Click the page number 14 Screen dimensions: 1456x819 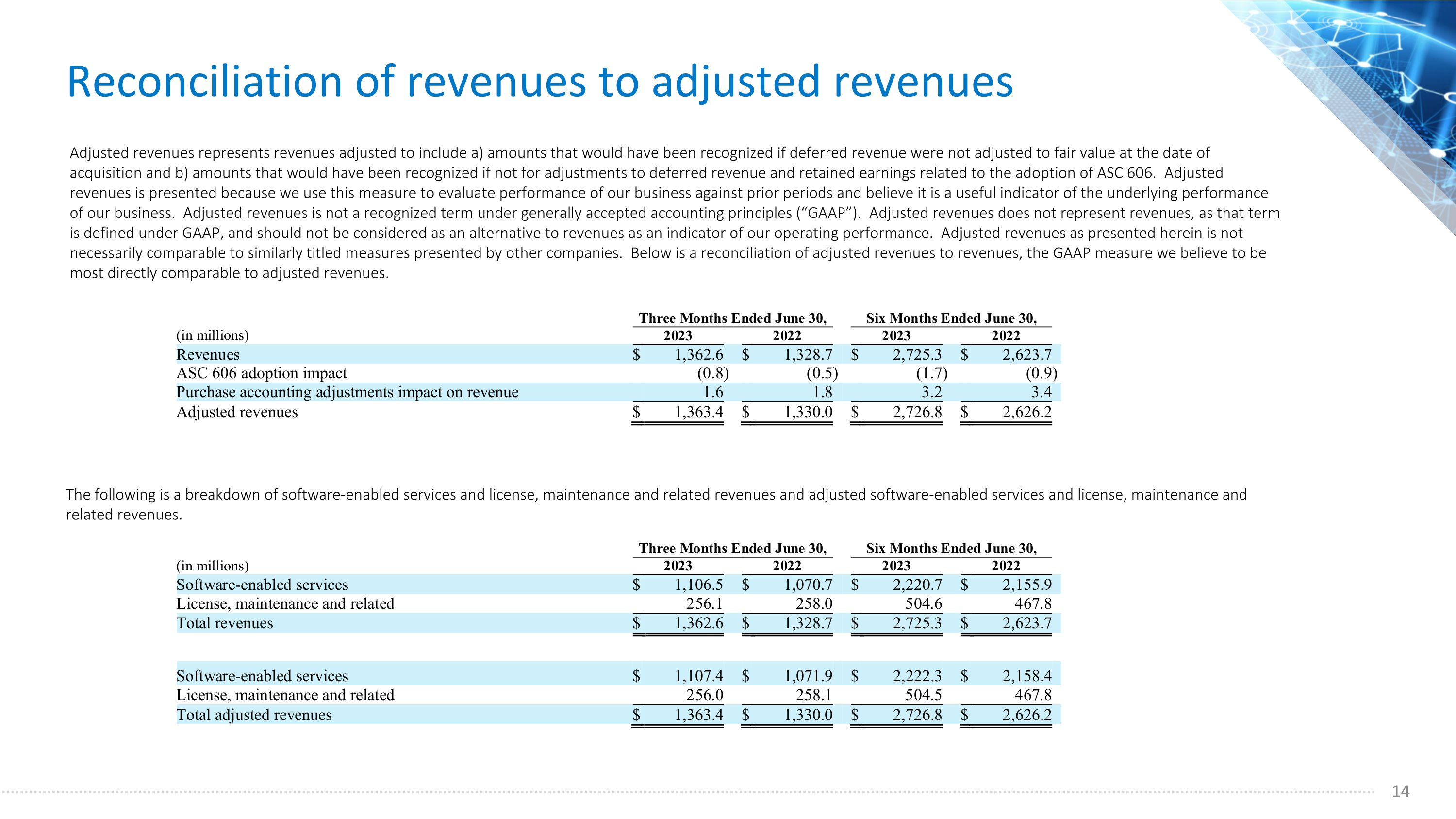[x=1400, y=791]
